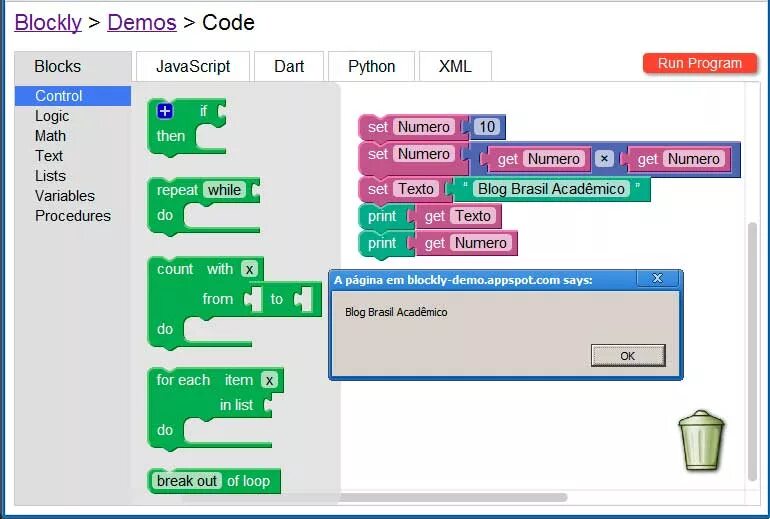This screenshot has height=519, width=770.
Task: Select the Procedures category
Action: [x=73, y=216]
